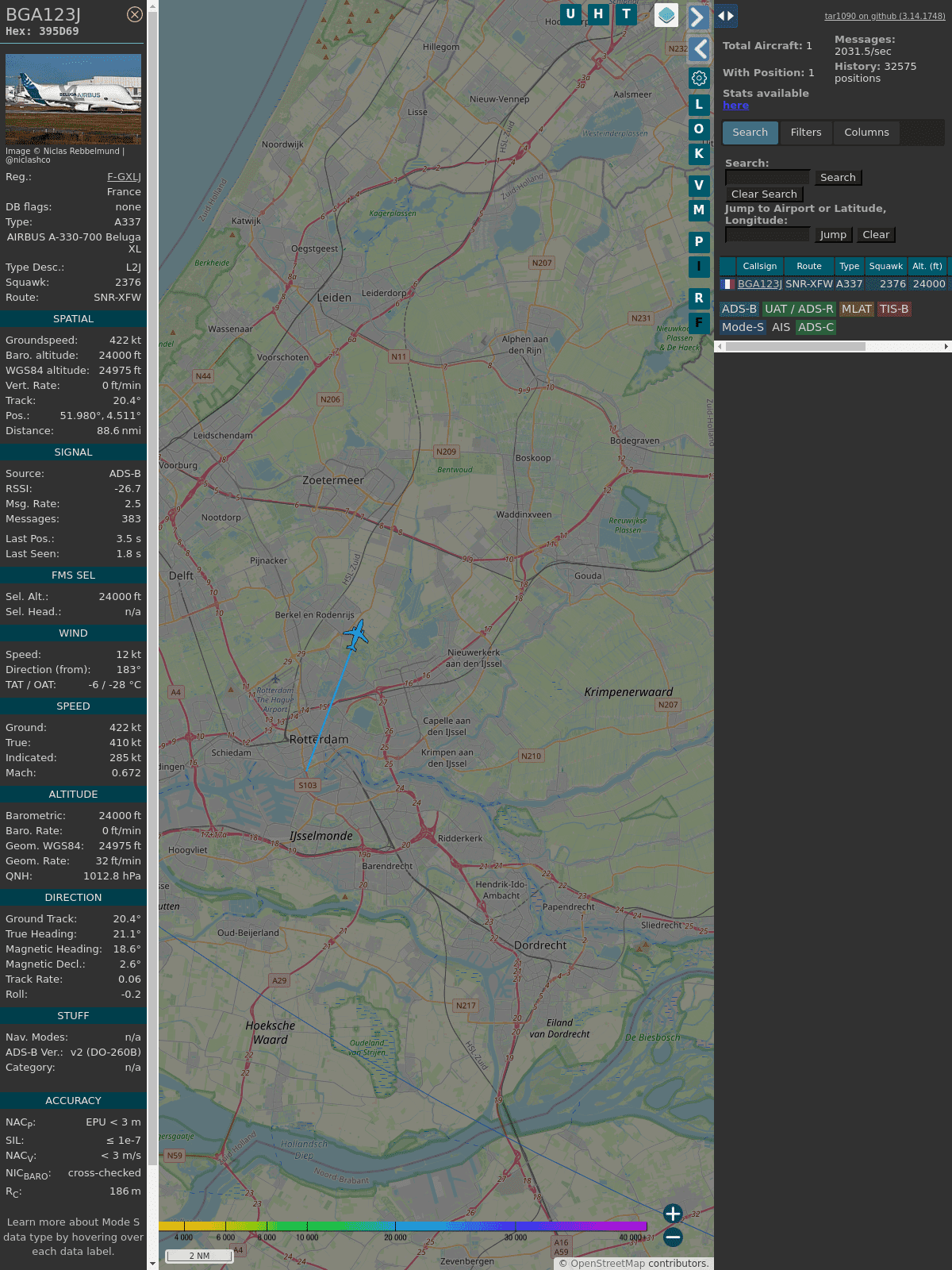Sort table by Squawk column header

886,266
